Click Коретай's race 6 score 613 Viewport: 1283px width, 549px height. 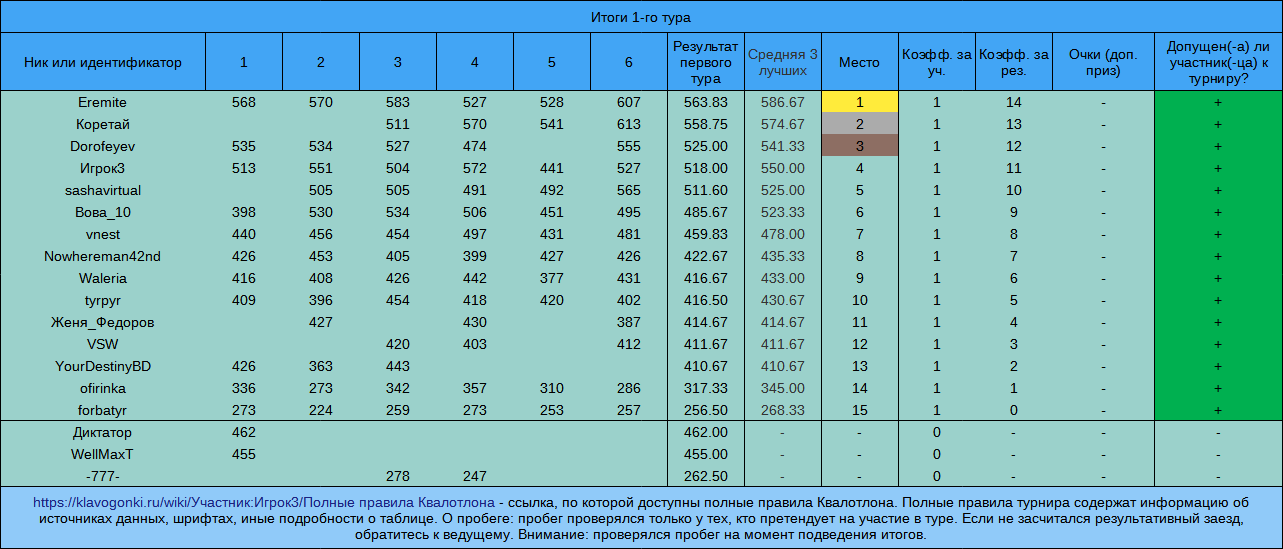point(629,125)
